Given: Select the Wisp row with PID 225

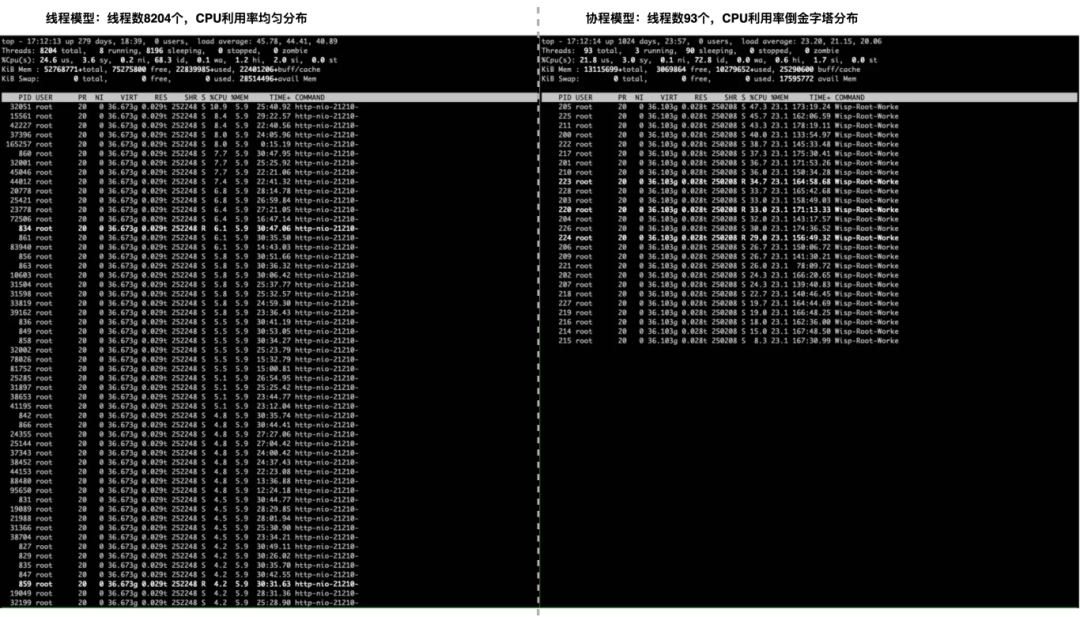Looking at the screenshot, I should click(728, 116).
